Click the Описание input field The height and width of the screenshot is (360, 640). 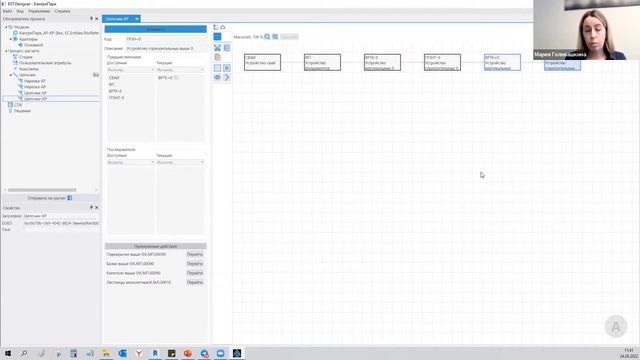pos(165,49)
